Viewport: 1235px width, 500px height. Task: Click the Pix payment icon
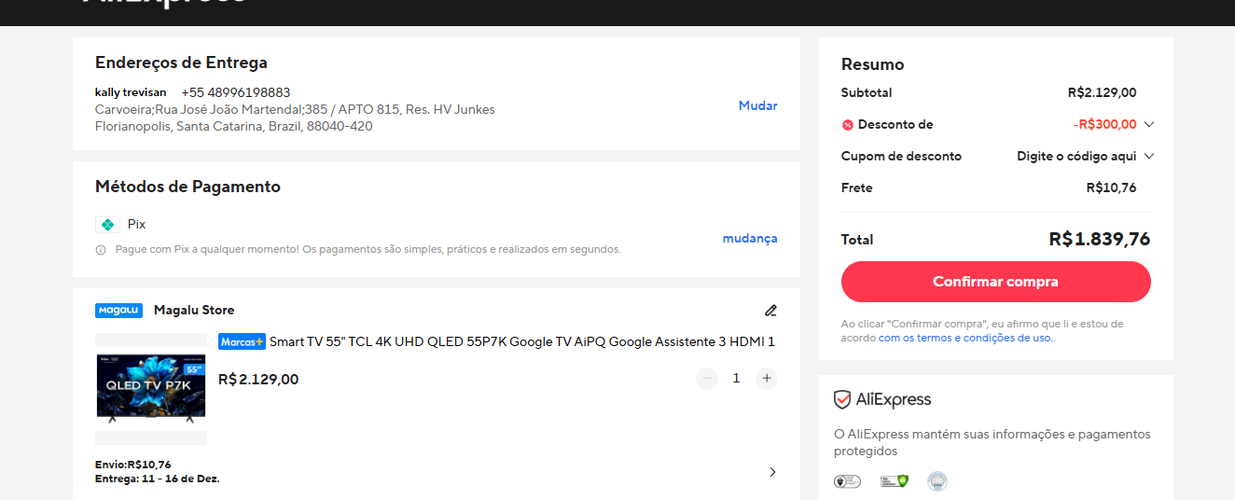(107, 224)
